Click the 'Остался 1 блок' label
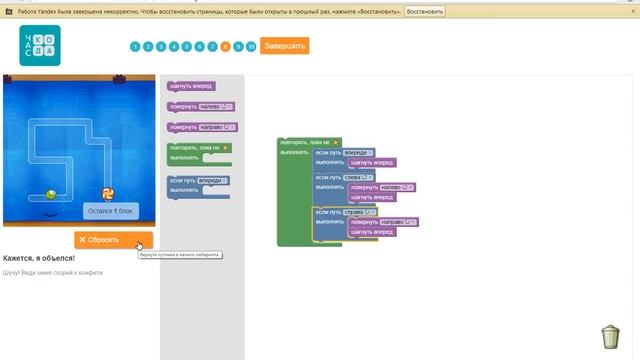Viewport: 640px width, 360px height. [x=111, y=211]
